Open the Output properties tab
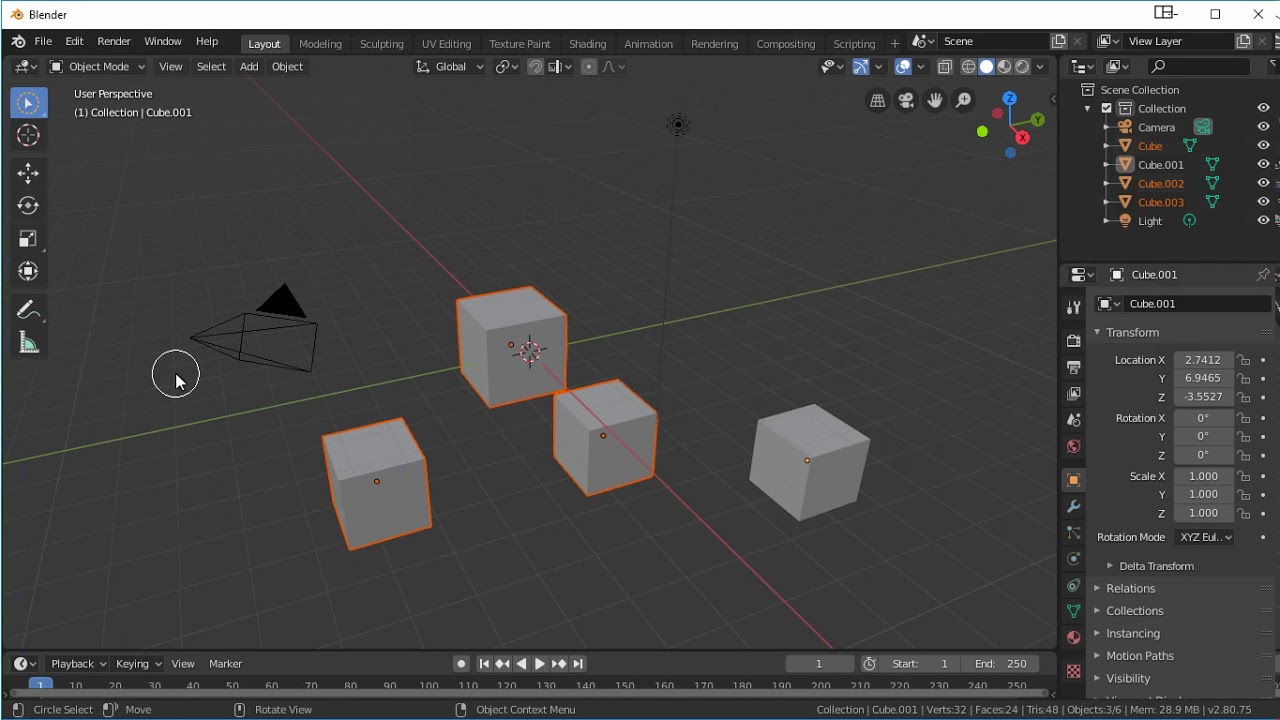The width and height of the screenshot is (1280, 720). (1074, 367)
